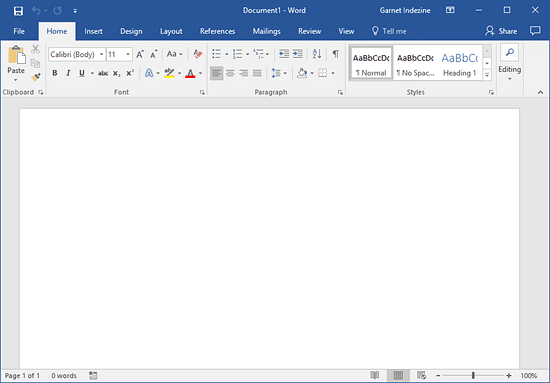Viewport: 550px width, 383px height.
Task: Click the Increase Indent icon
Action: [x=297, y=54]
